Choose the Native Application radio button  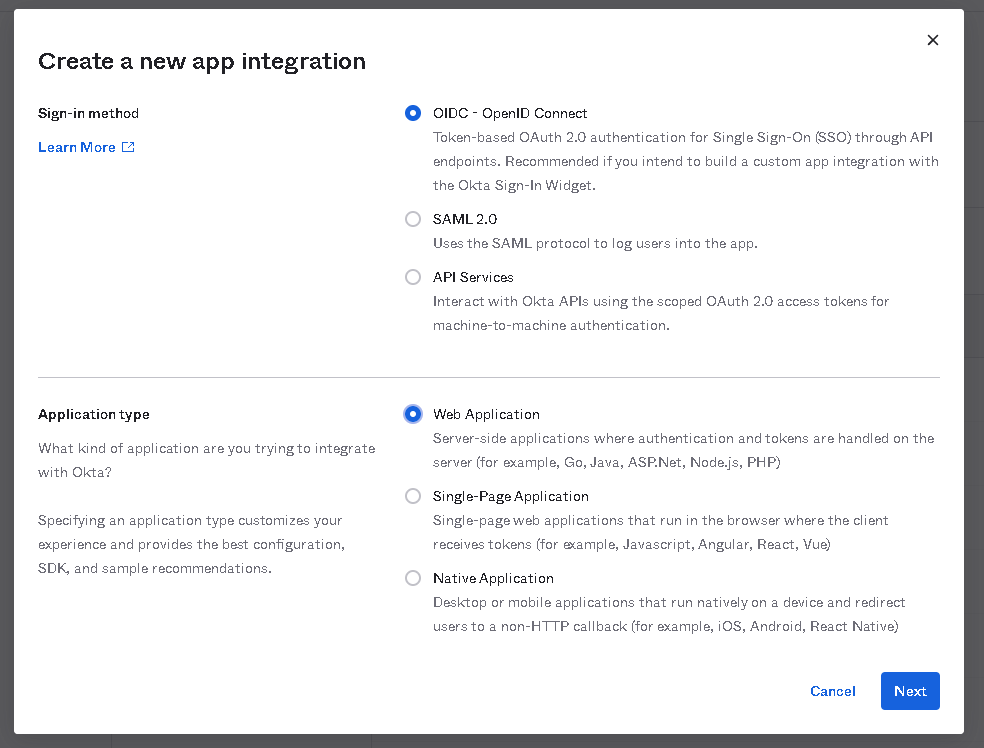pyautogui.click(x=413, y=578)
